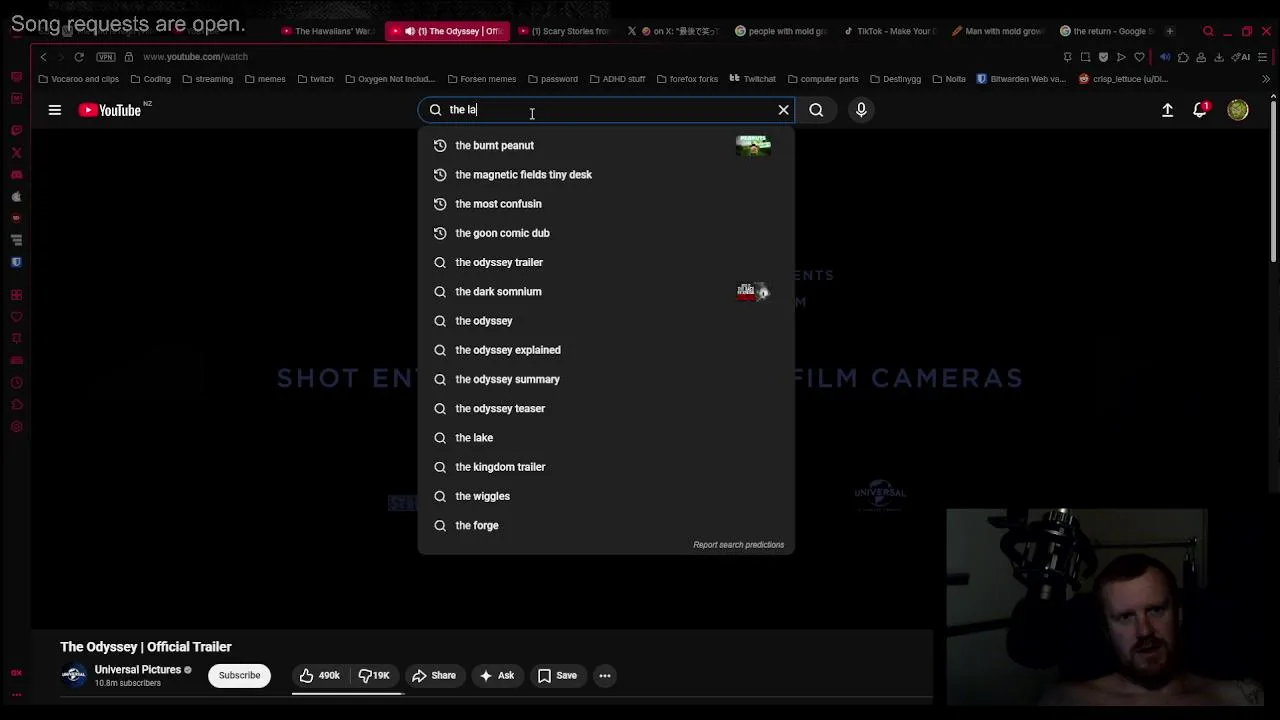Open the Bitwarden Web vault bookmark

(1021, 79)
